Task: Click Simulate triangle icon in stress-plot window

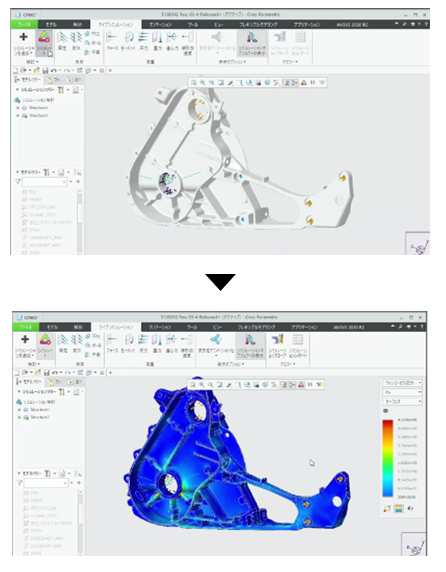Action: coord(45,340)
